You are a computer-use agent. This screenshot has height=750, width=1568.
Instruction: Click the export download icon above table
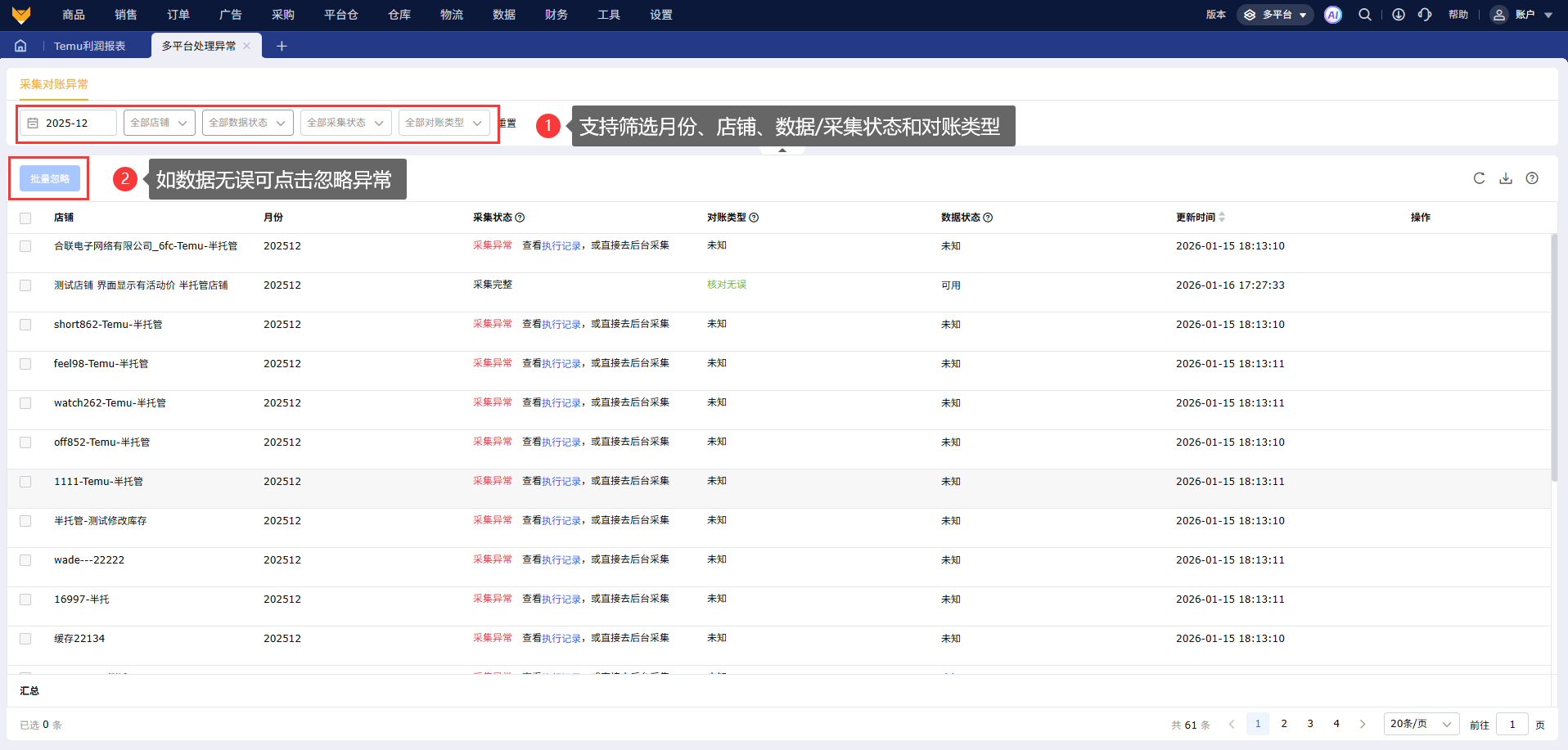pos(1506,178)
